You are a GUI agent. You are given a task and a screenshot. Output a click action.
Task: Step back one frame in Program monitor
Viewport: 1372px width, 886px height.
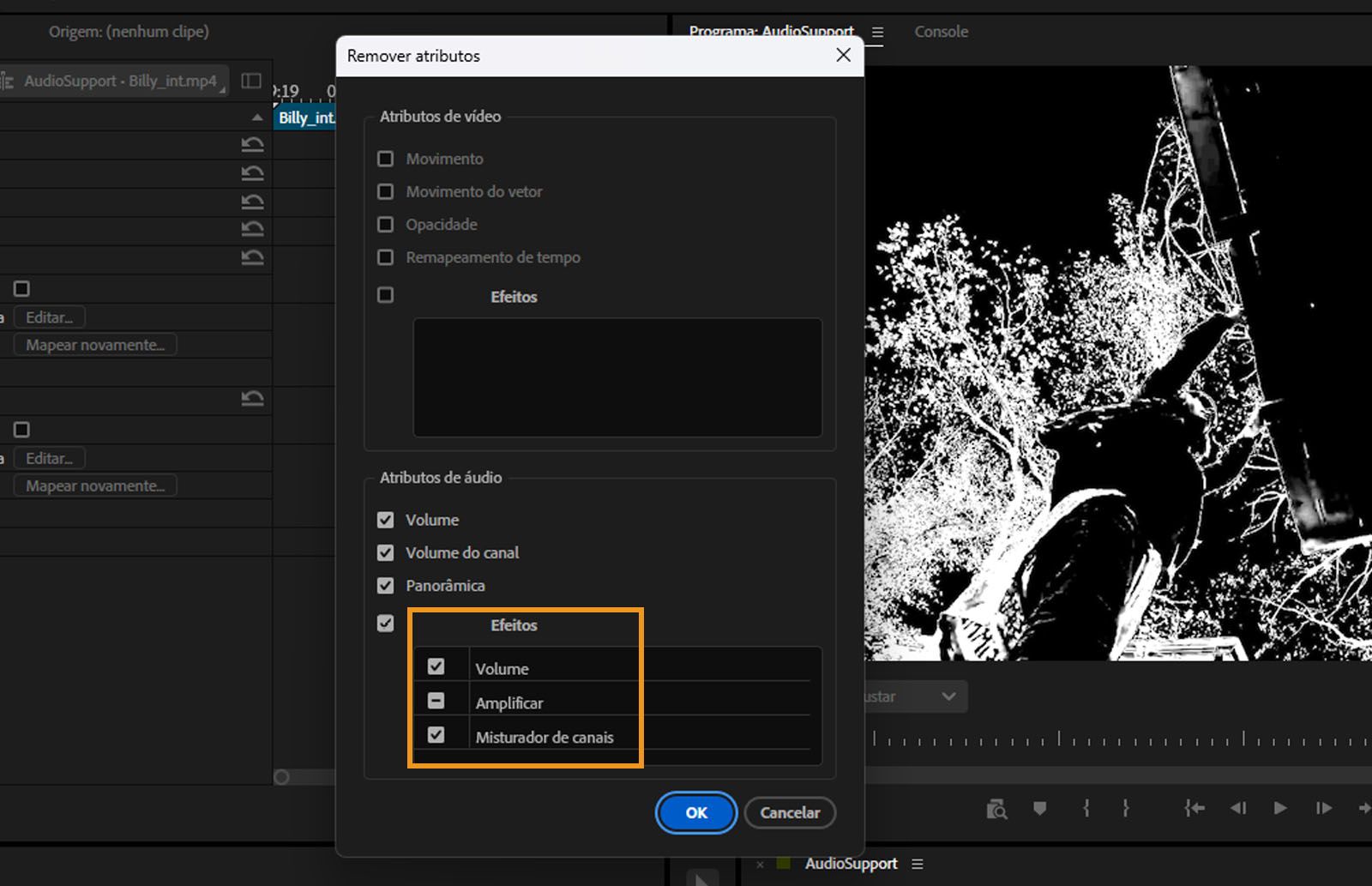pyautogui.click(x=1237, y=808)
